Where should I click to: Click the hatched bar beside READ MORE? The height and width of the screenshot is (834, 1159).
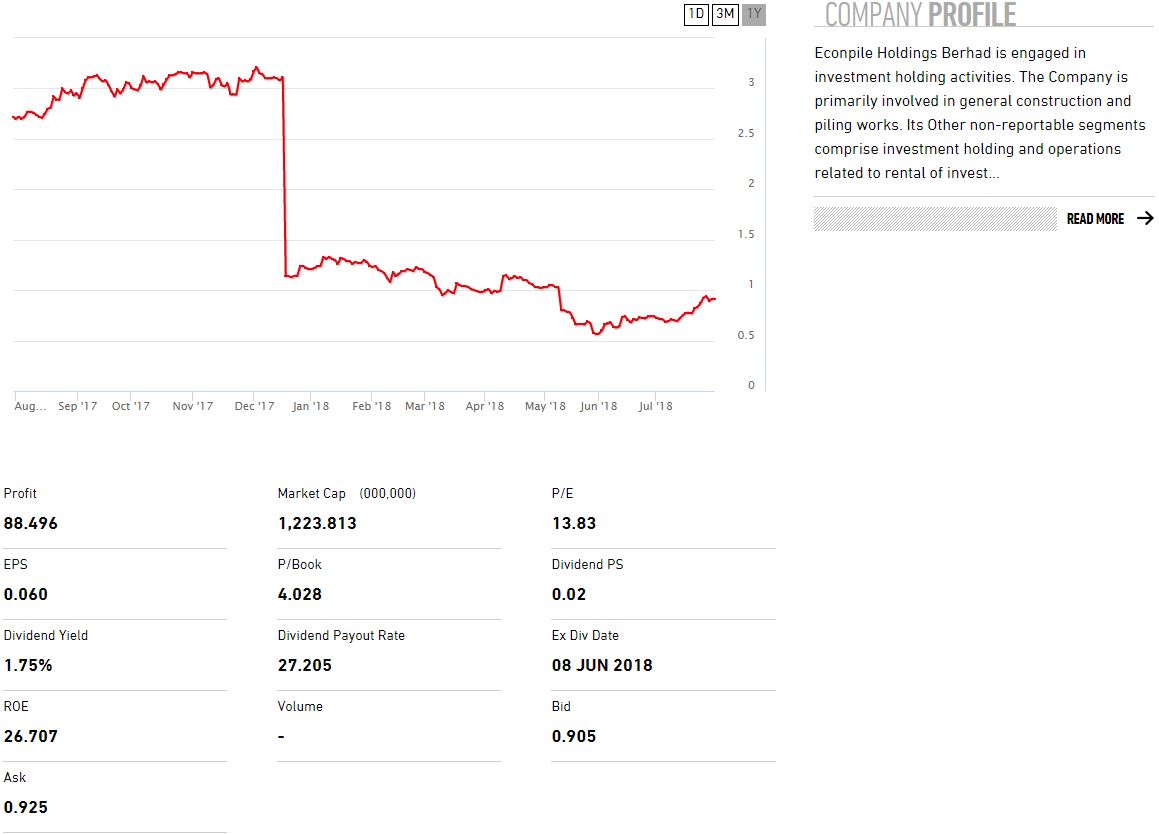pos(935,219)
